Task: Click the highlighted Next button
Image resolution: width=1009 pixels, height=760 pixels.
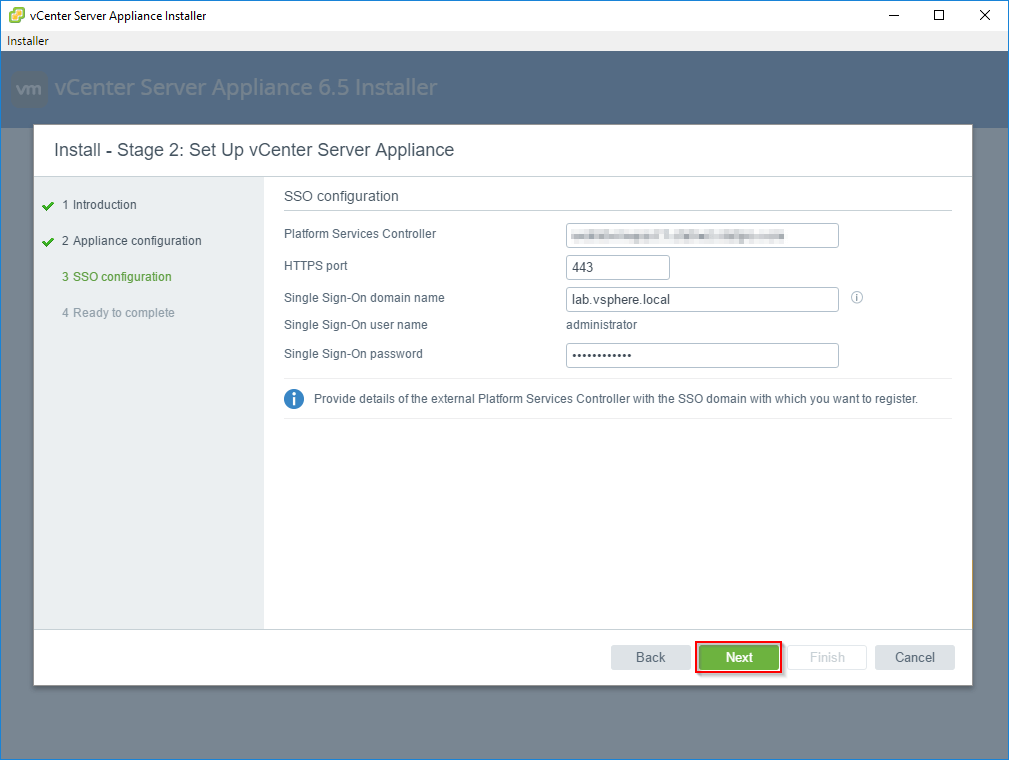Action: point(738,657)
